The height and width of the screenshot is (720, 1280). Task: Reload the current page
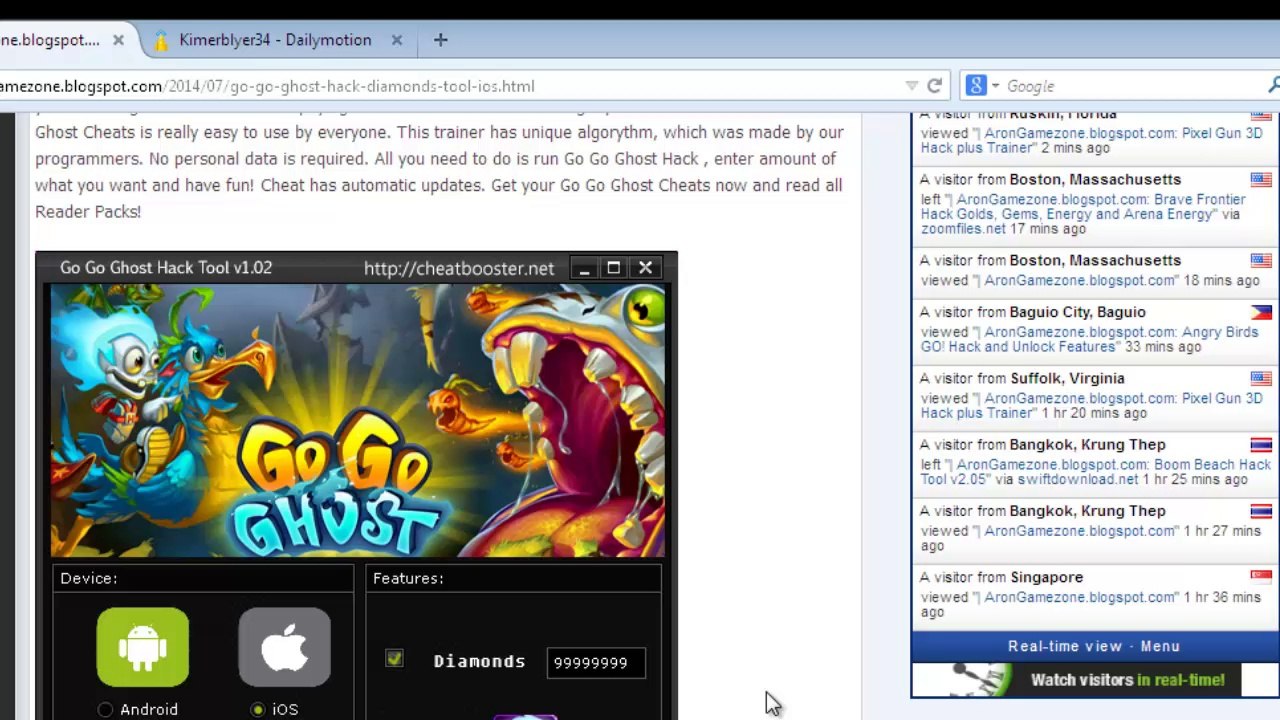pyautogui.click(x=934, y=86)
